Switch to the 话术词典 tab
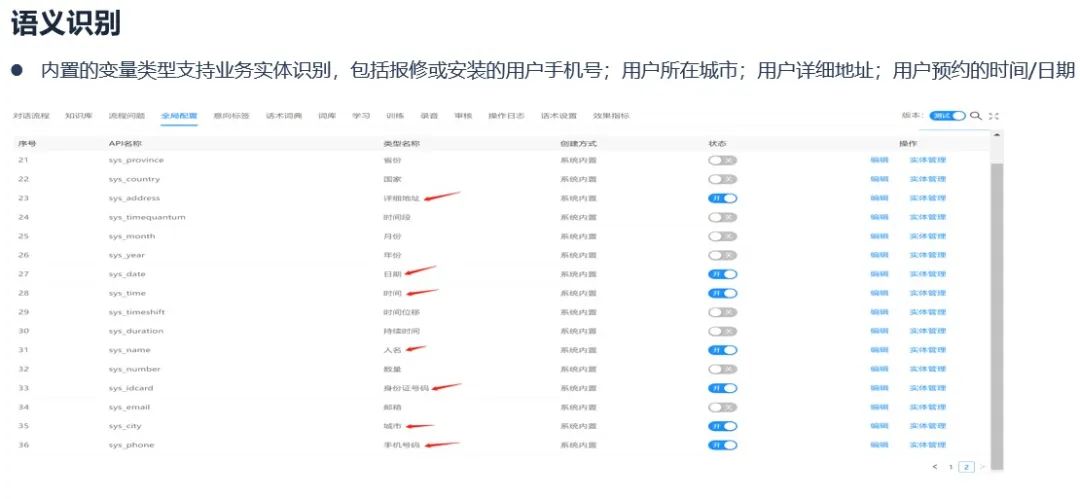 pyautogui.click(x=284, y=116)
